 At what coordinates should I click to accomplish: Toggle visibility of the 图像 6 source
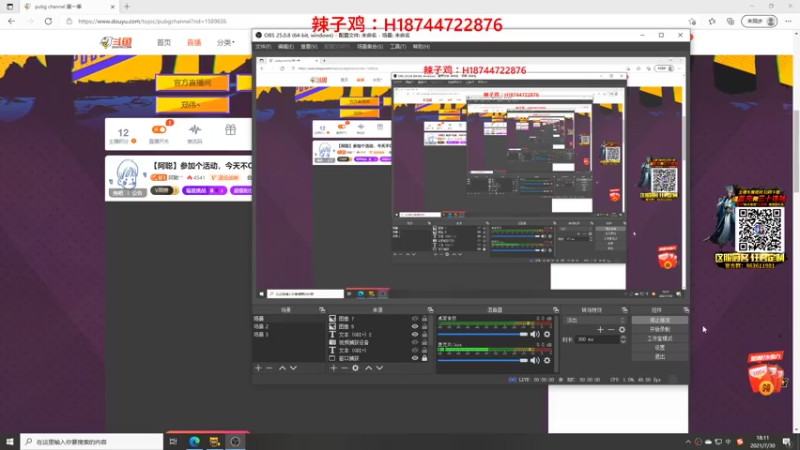point(415,327)
